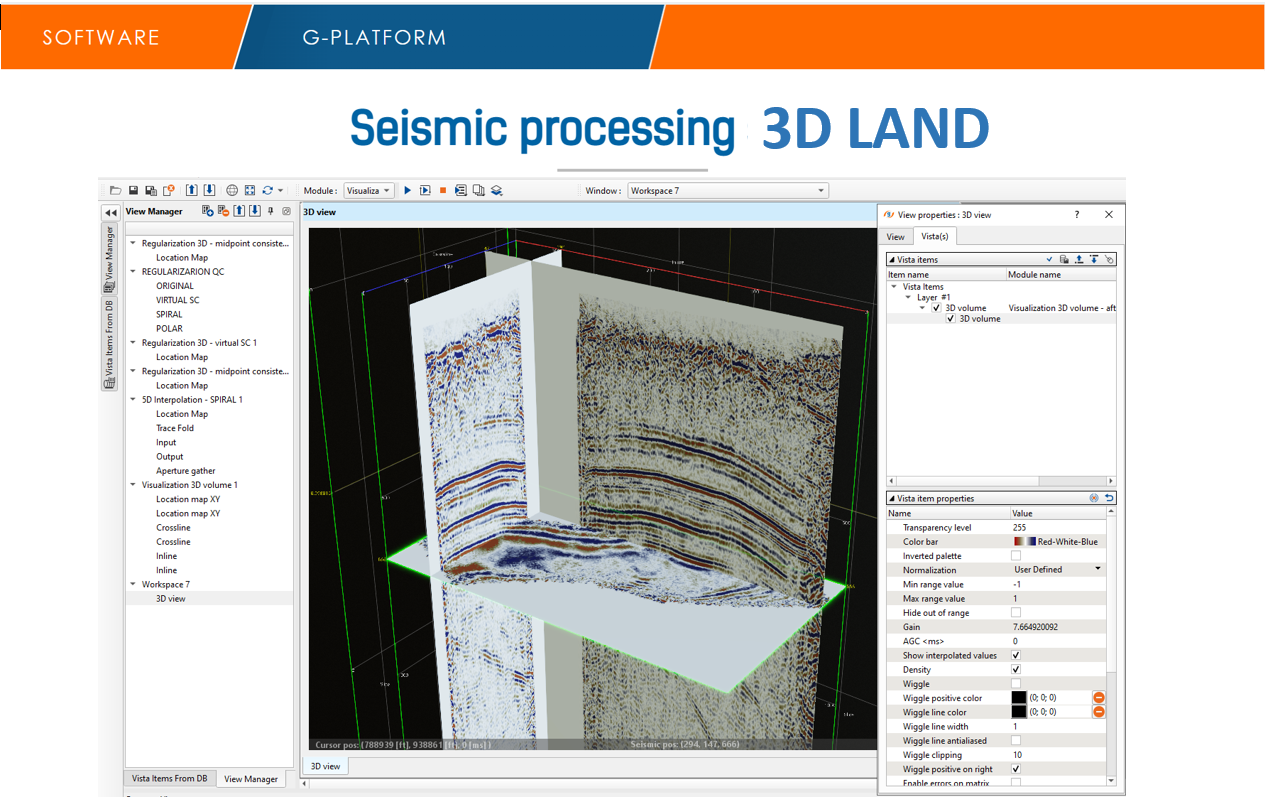Viewport: 1268px width, 803px height.
Task: Click the Wiggle line color black swatch
Action: tap(1018, 712)
